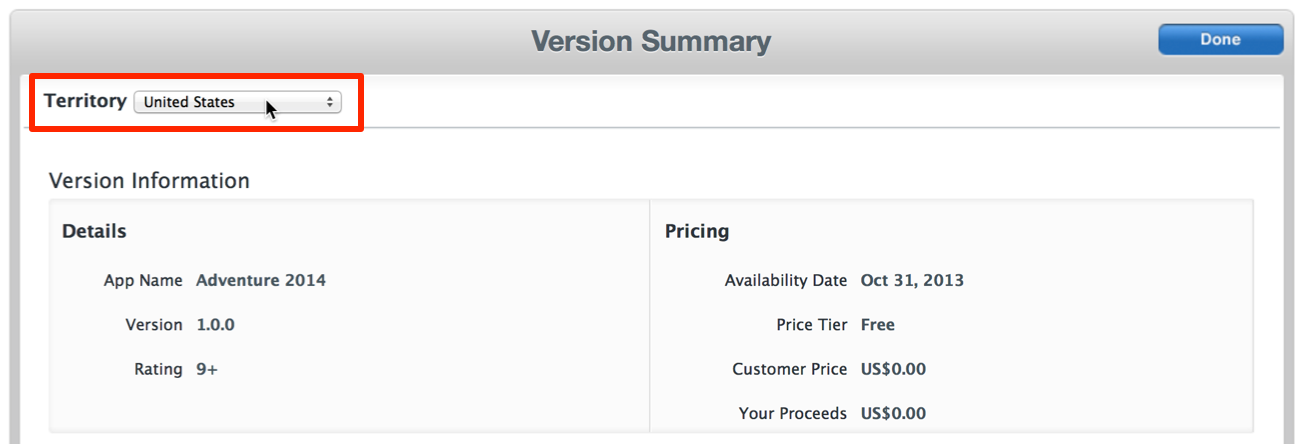
Task: Click the App Name label
Action: [143, 281]
